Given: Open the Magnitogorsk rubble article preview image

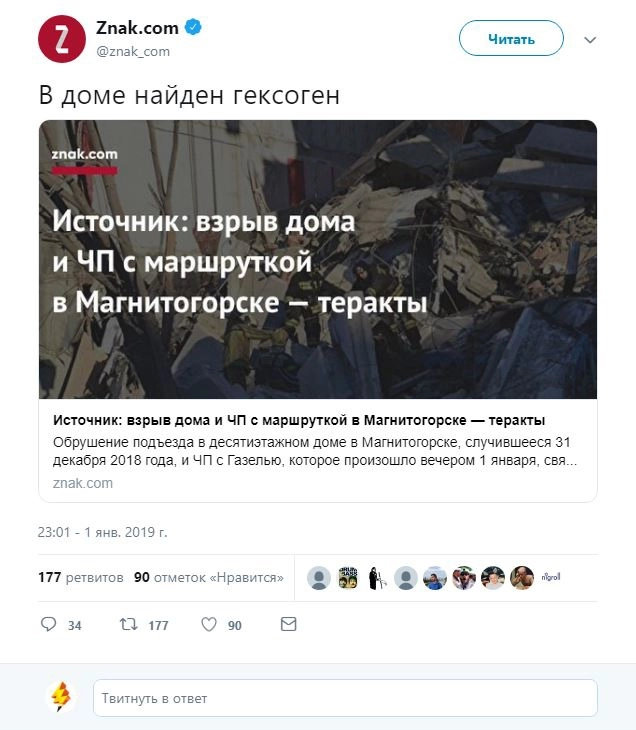Looking at the screenshot, I should (318, 259).
